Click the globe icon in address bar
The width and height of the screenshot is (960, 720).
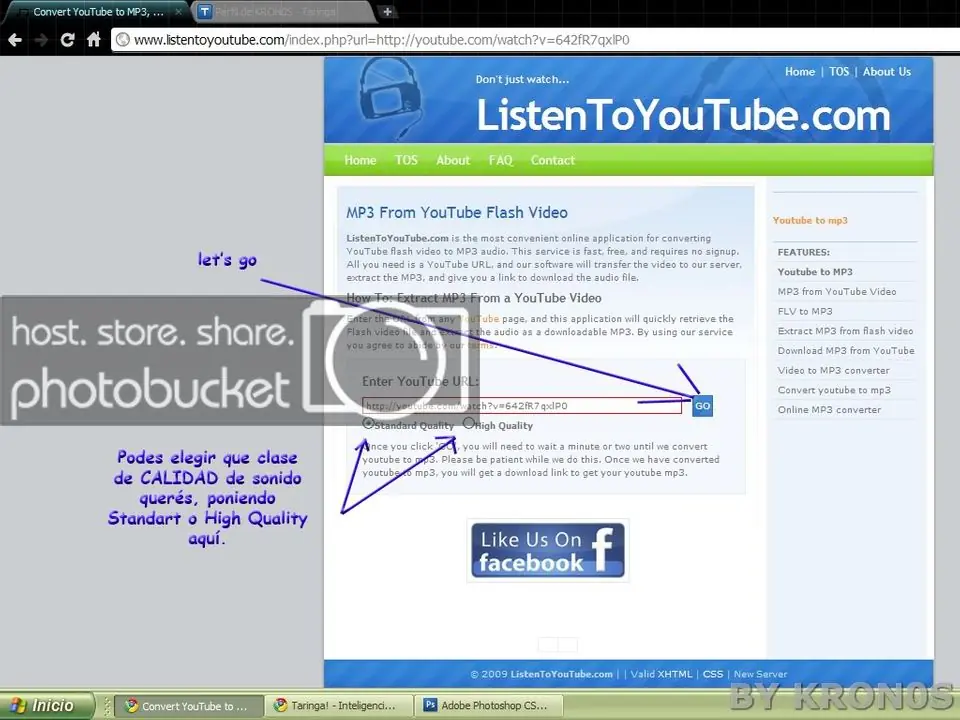[x=122, y=40]
